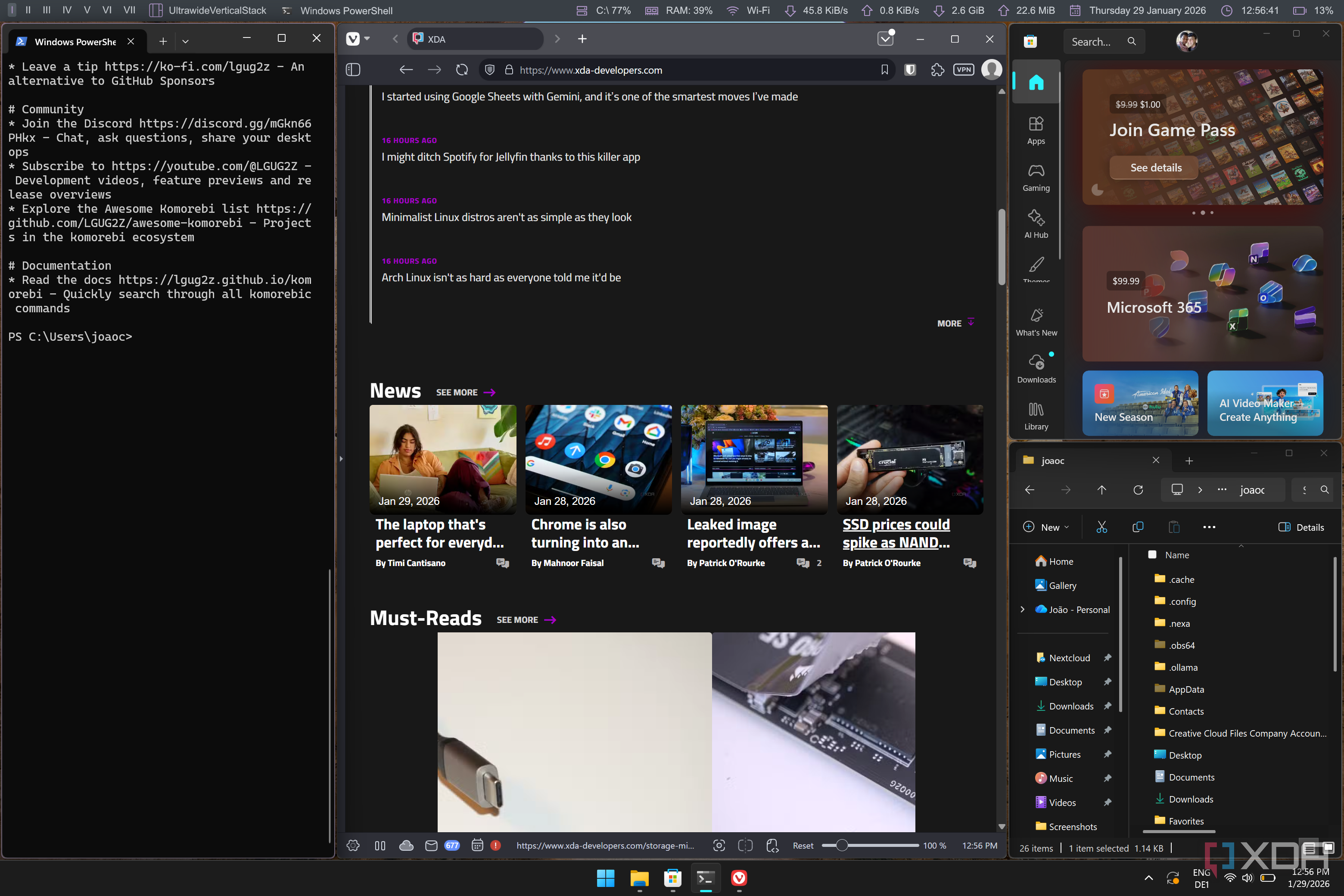Open the AI Hub in Microsoft Store
The height and width of the screenshot is (896, 1344).
click(x=1036, y=224)
